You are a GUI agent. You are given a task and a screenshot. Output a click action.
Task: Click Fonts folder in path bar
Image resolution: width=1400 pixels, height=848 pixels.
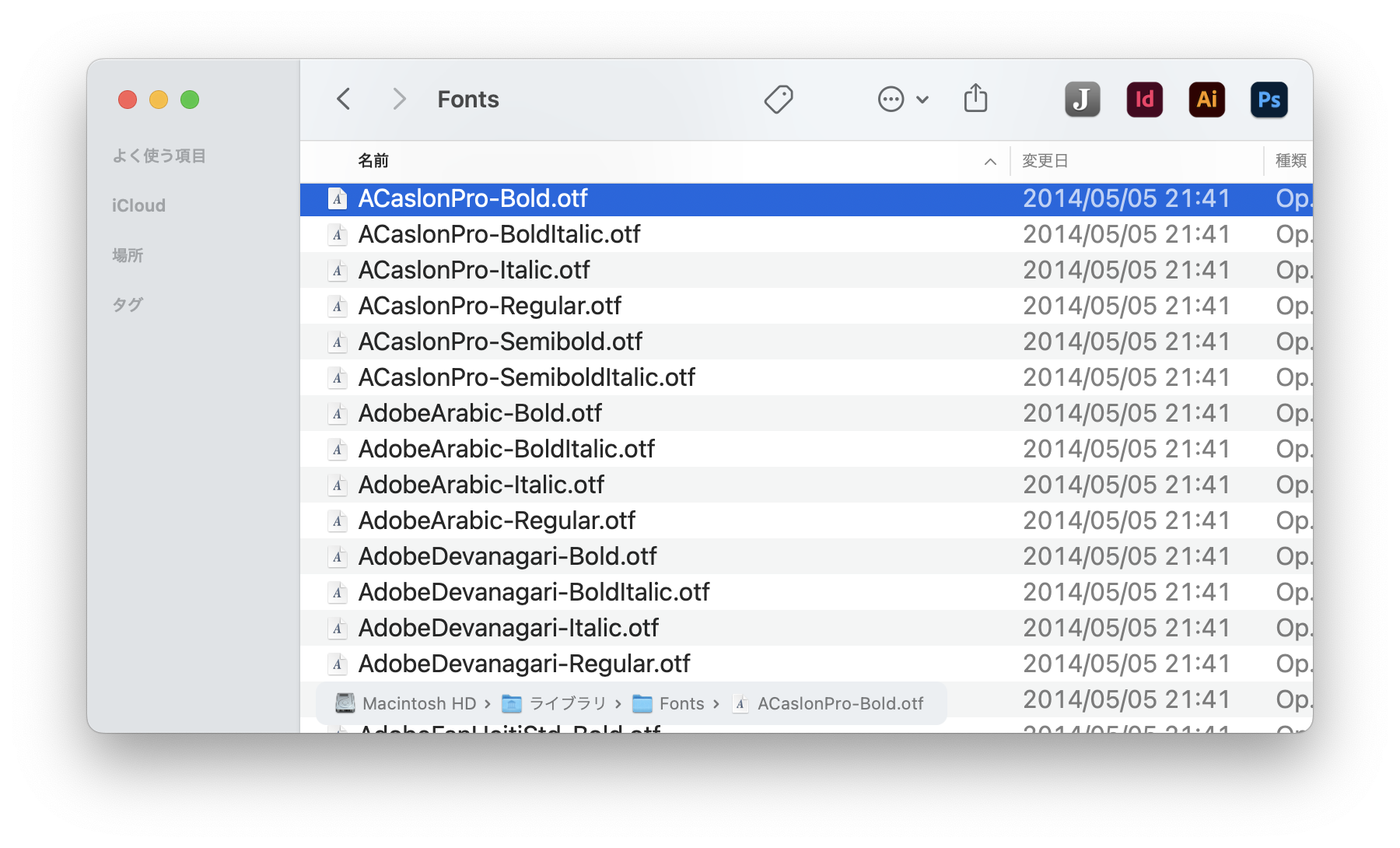pyautogui.click(x=681, y=703)
